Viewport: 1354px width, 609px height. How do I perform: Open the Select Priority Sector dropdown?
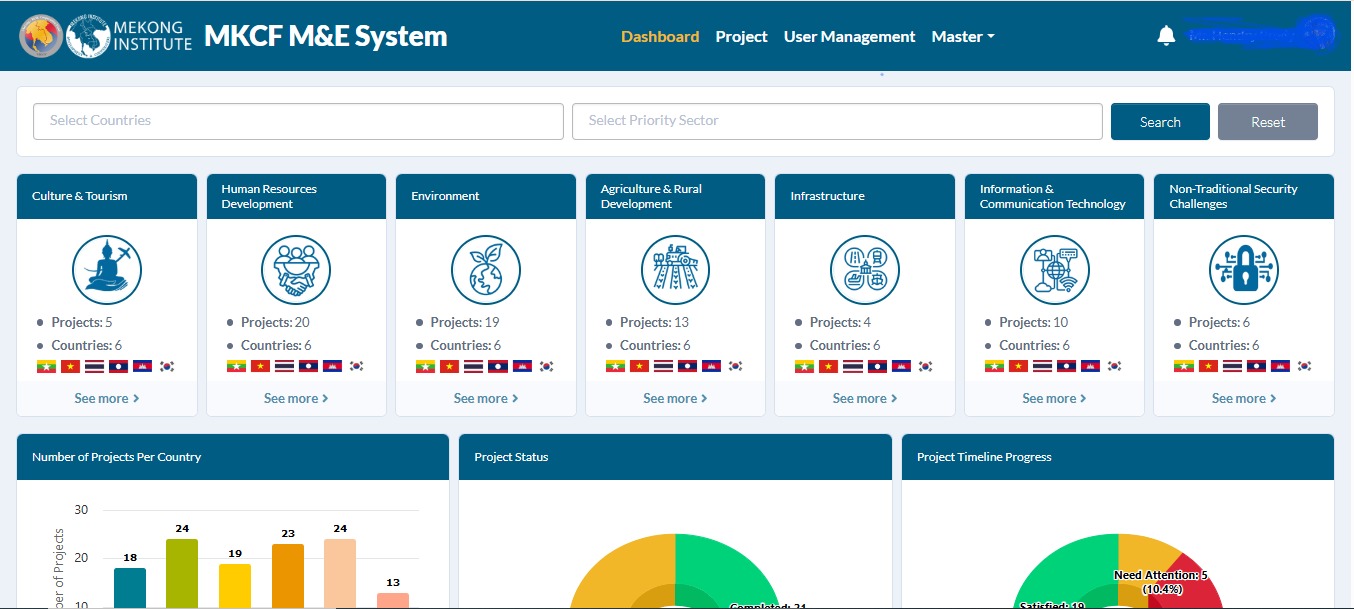pos(837,121)
